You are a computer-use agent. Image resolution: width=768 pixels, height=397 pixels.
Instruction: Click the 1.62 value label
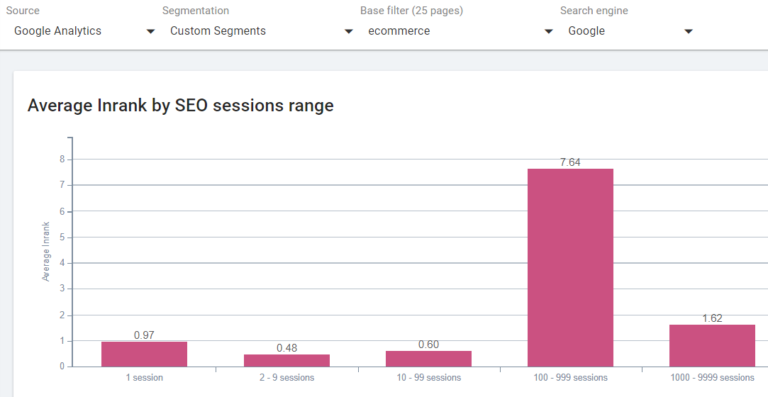pyautogui.click(x=712, y=318)
